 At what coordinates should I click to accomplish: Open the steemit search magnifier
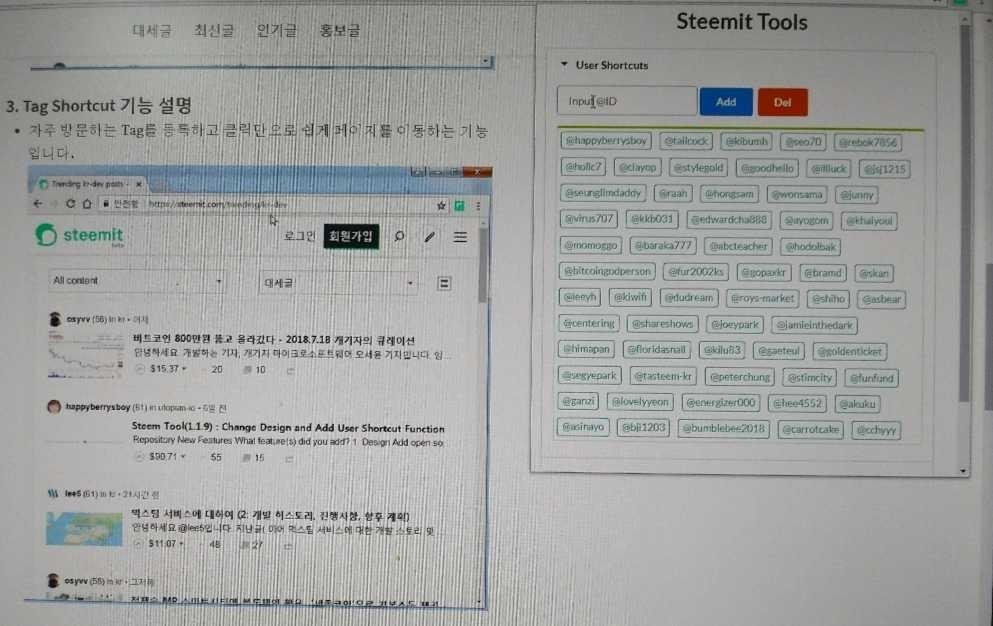pyautogui.click(x=400, y=236)
